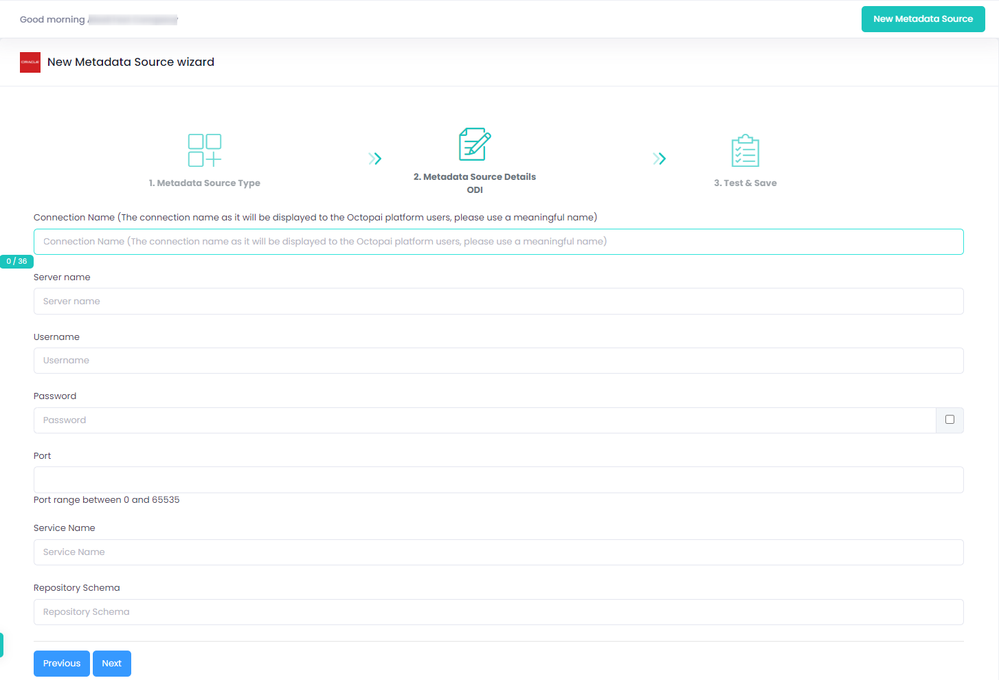This screenshot has height=680, width=999.
Task: Proceed with the Next button
Action: pyautogui.click(x=111, y=663)
